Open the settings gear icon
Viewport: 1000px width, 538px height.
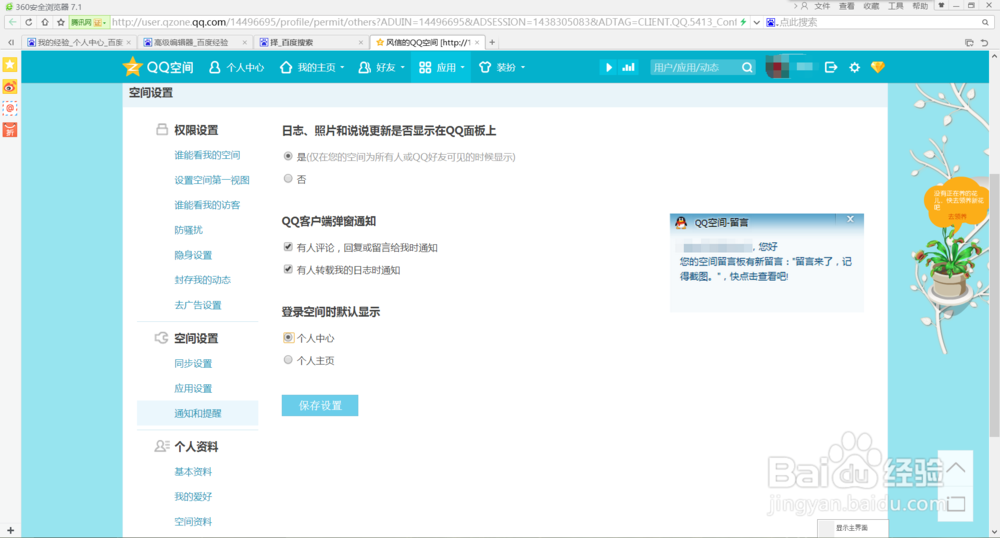tap(855, 67)
